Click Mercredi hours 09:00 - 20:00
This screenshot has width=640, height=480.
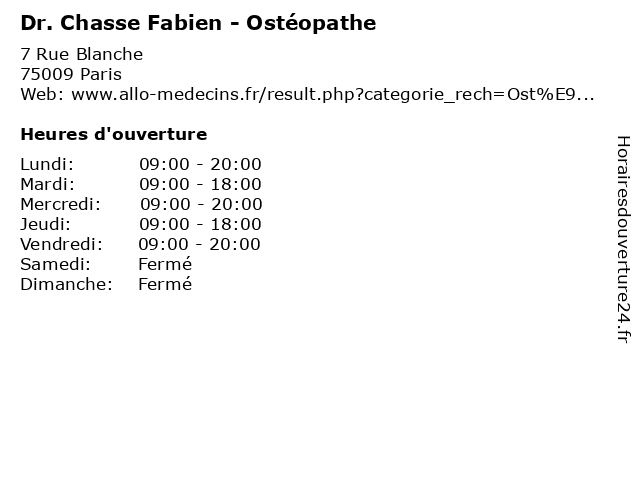pyautogui.click(x=200, y=204)
